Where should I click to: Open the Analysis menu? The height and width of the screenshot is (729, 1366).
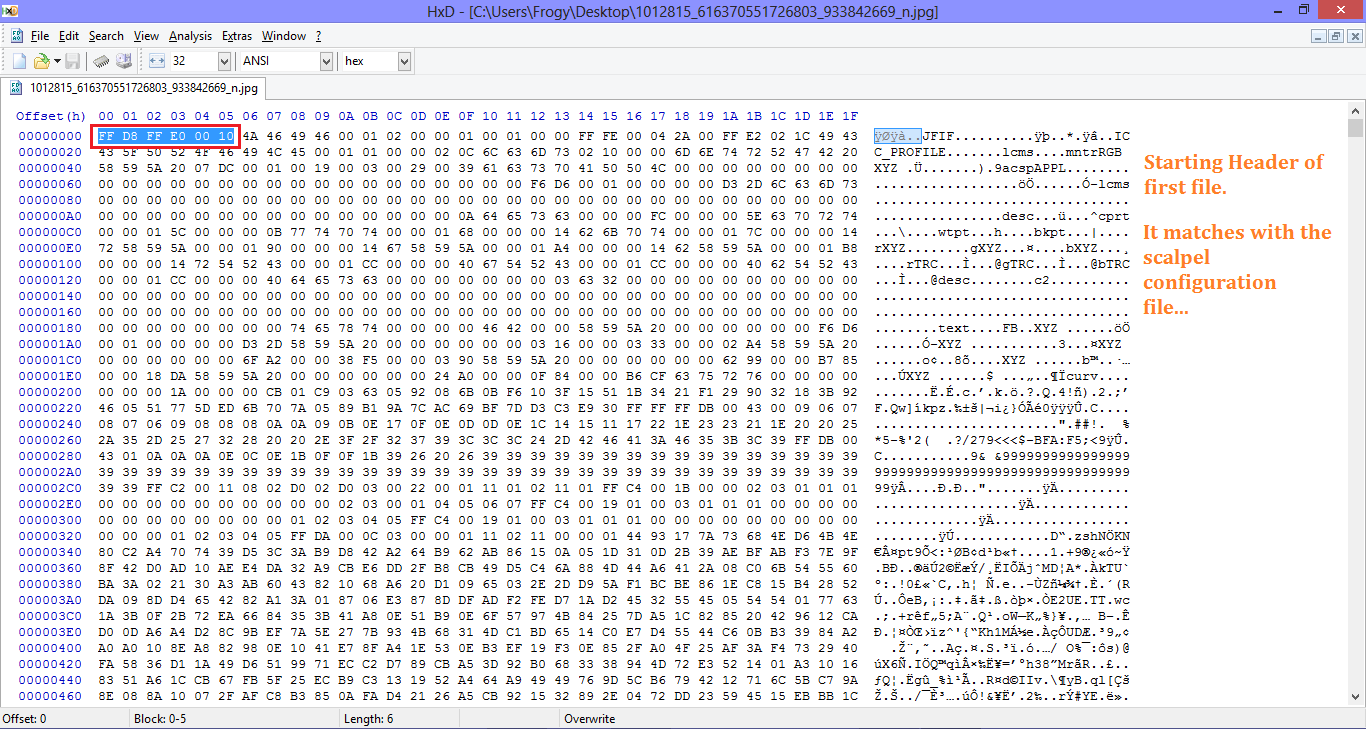(x=190, y=35)
